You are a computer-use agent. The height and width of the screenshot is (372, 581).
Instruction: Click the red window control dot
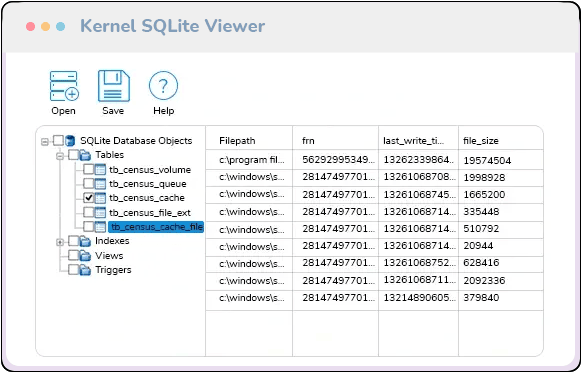pyautogui.click(x=31, y=26)
